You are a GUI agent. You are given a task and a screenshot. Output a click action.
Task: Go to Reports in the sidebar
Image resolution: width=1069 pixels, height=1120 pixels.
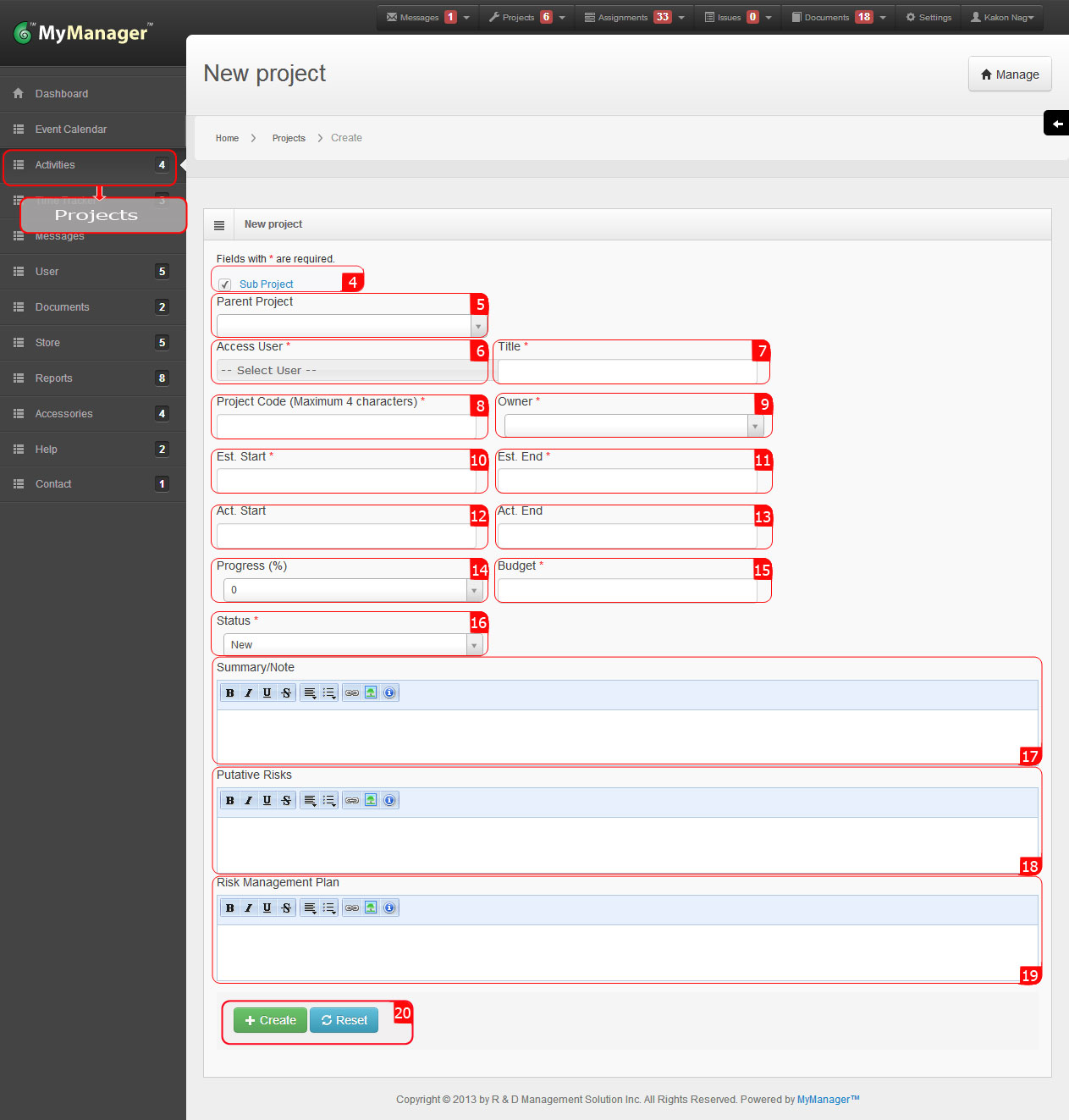click(54, 378)
